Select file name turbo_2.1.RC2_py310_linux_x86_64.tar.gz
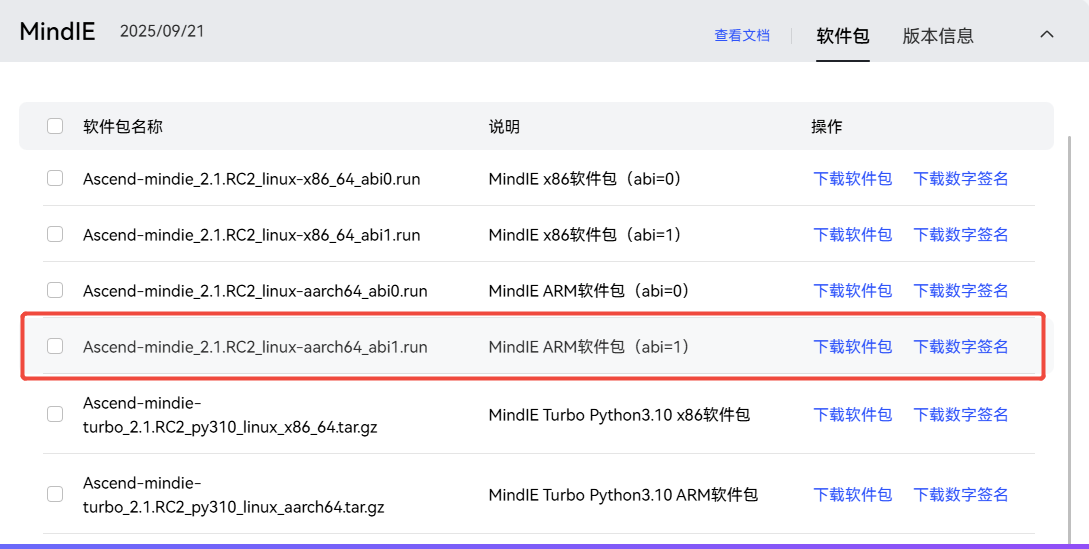This screenshot has width=1089, height=549. point(230,427)
